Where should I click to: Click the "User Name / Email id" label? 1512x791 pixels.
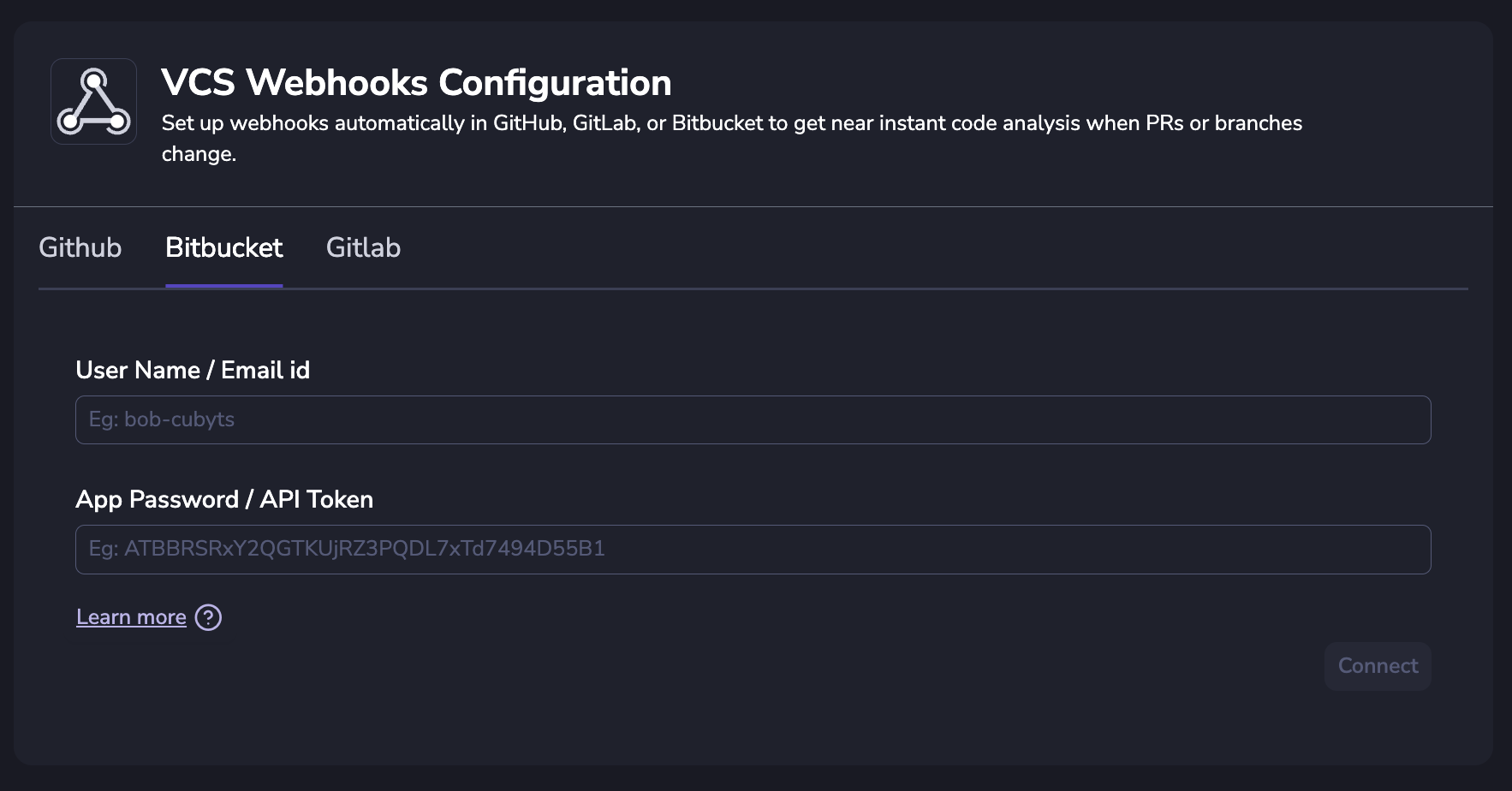pos(193,370)
